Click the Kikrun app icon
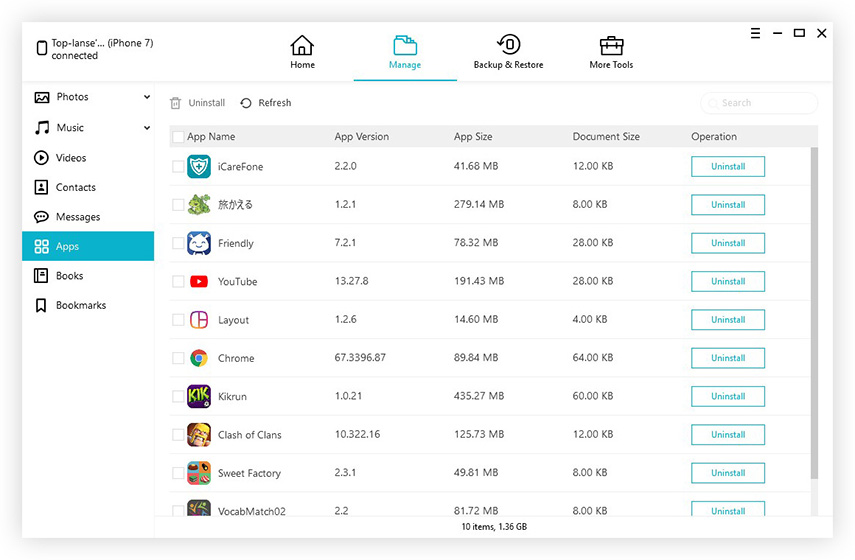This screenshot has height=560, width=855. coord(199,396)
